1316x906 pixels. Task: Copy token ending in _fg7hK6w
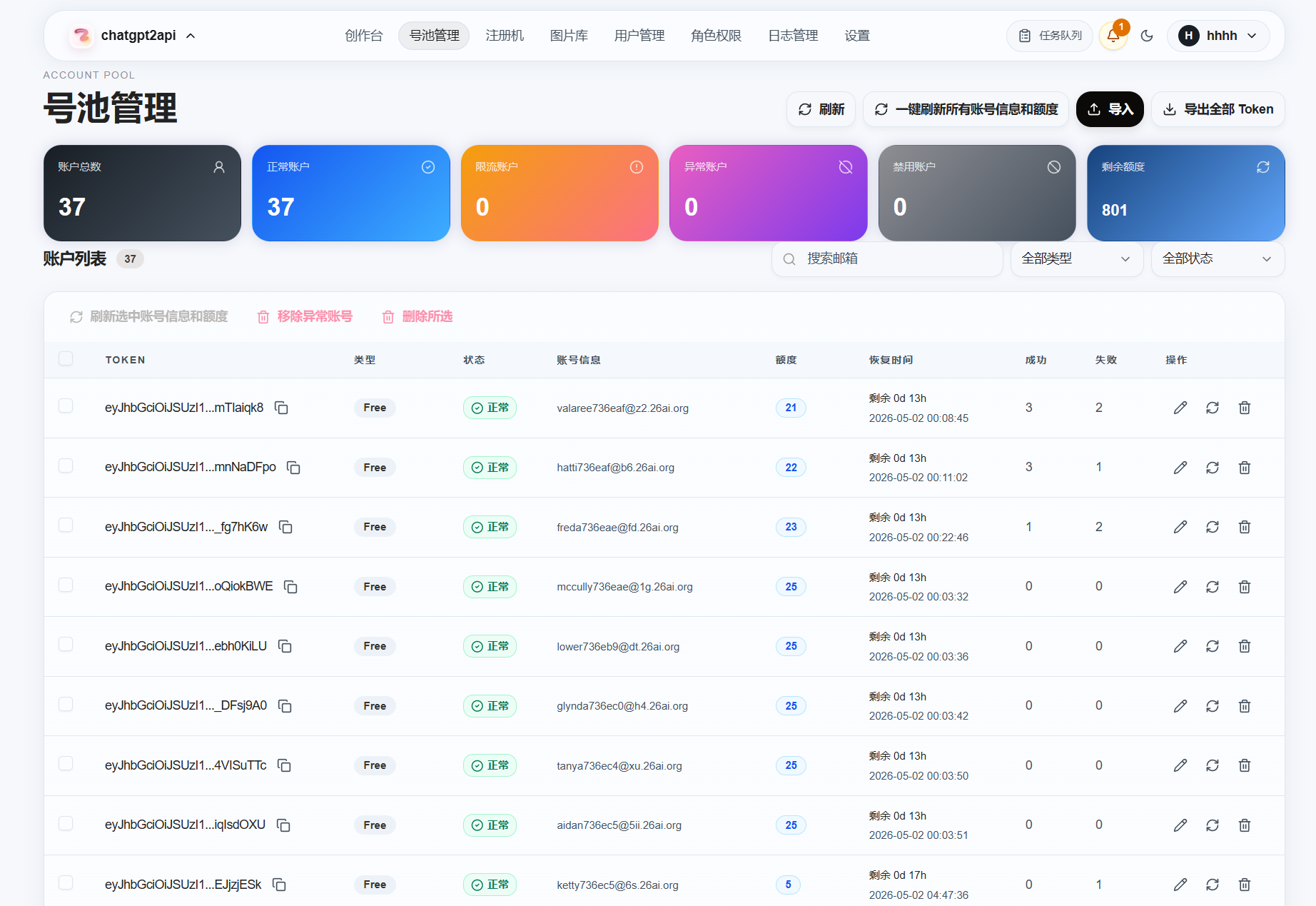click(285, 527)
